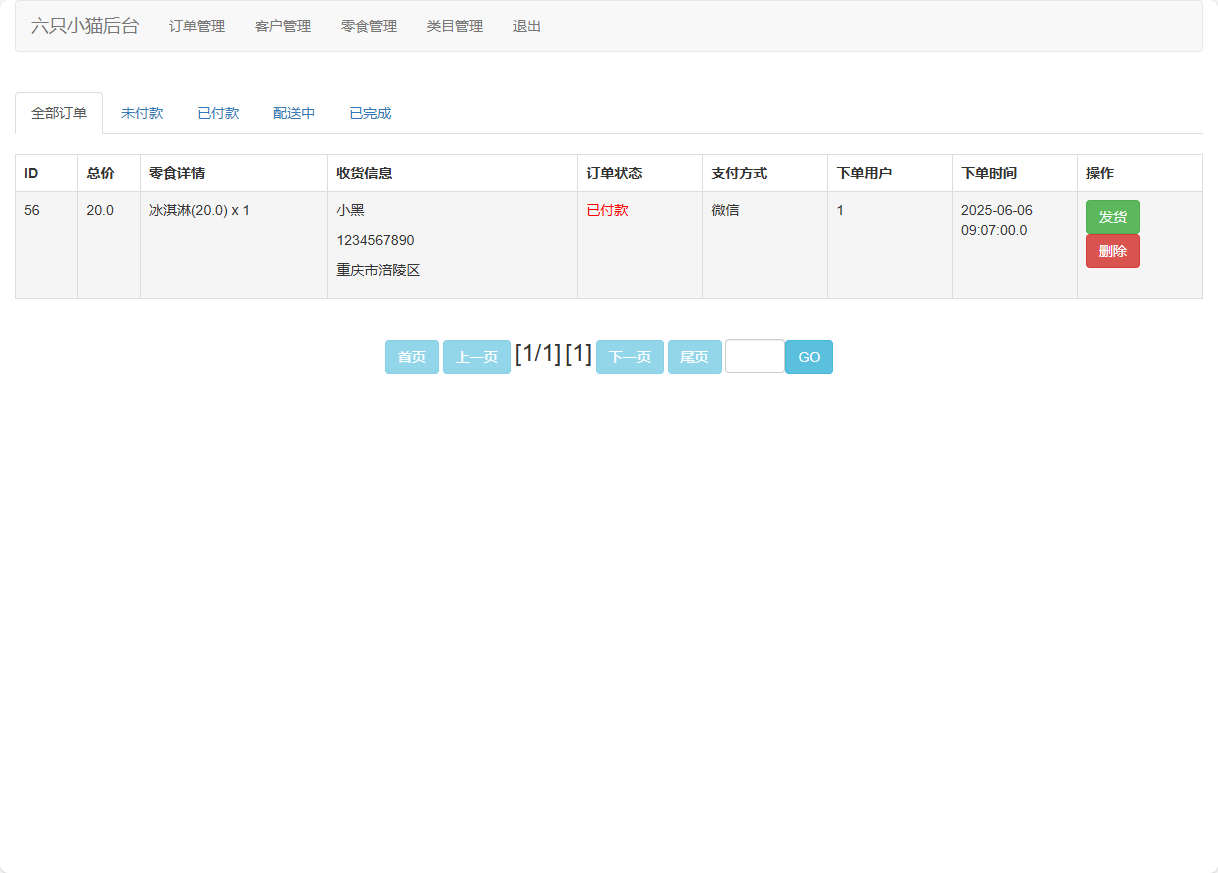
Task: Open 类目管理 category management
Action: 453,27
